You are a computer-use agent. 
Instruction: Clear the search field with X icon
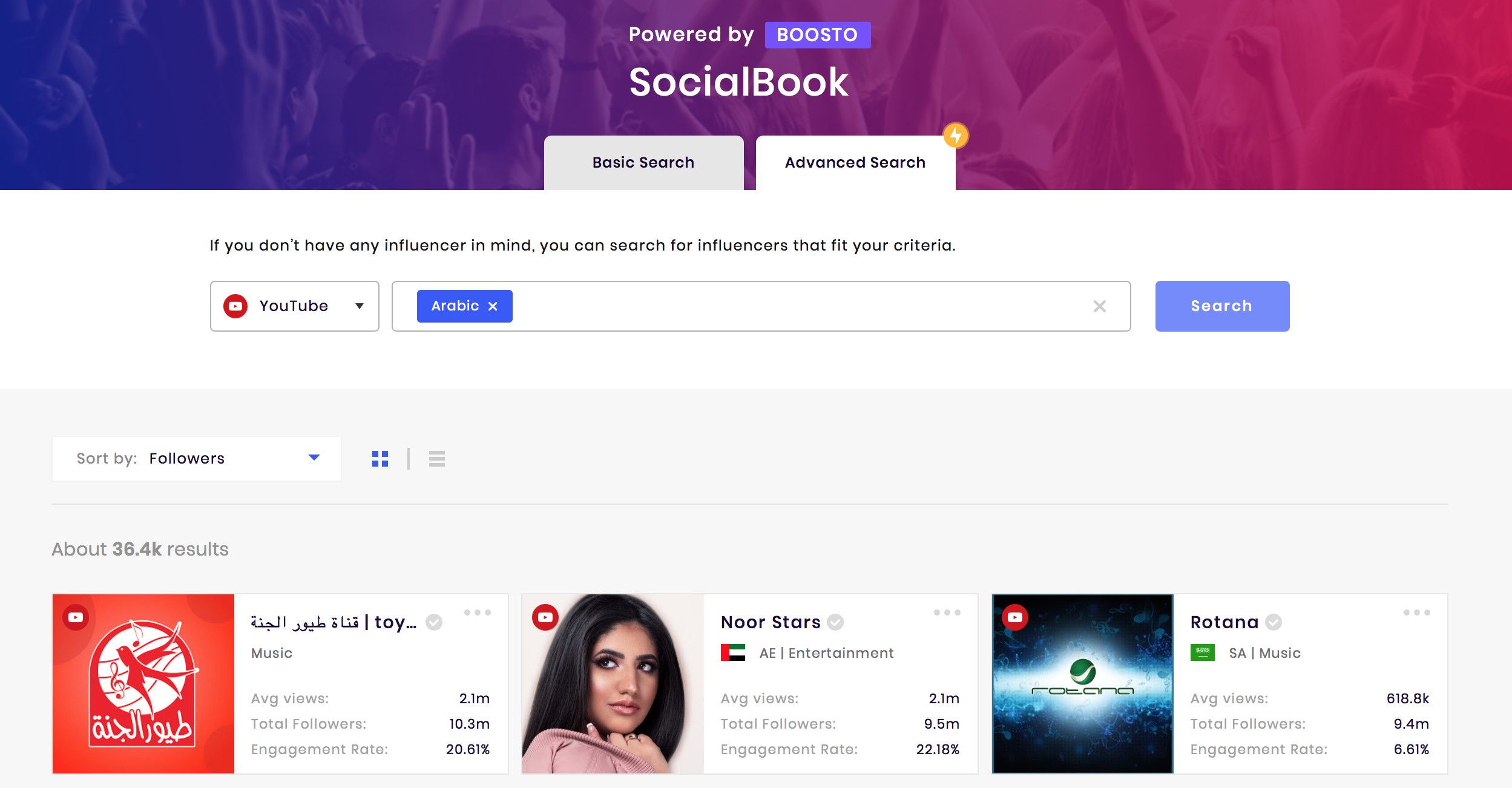click(x=1100, y=306)
